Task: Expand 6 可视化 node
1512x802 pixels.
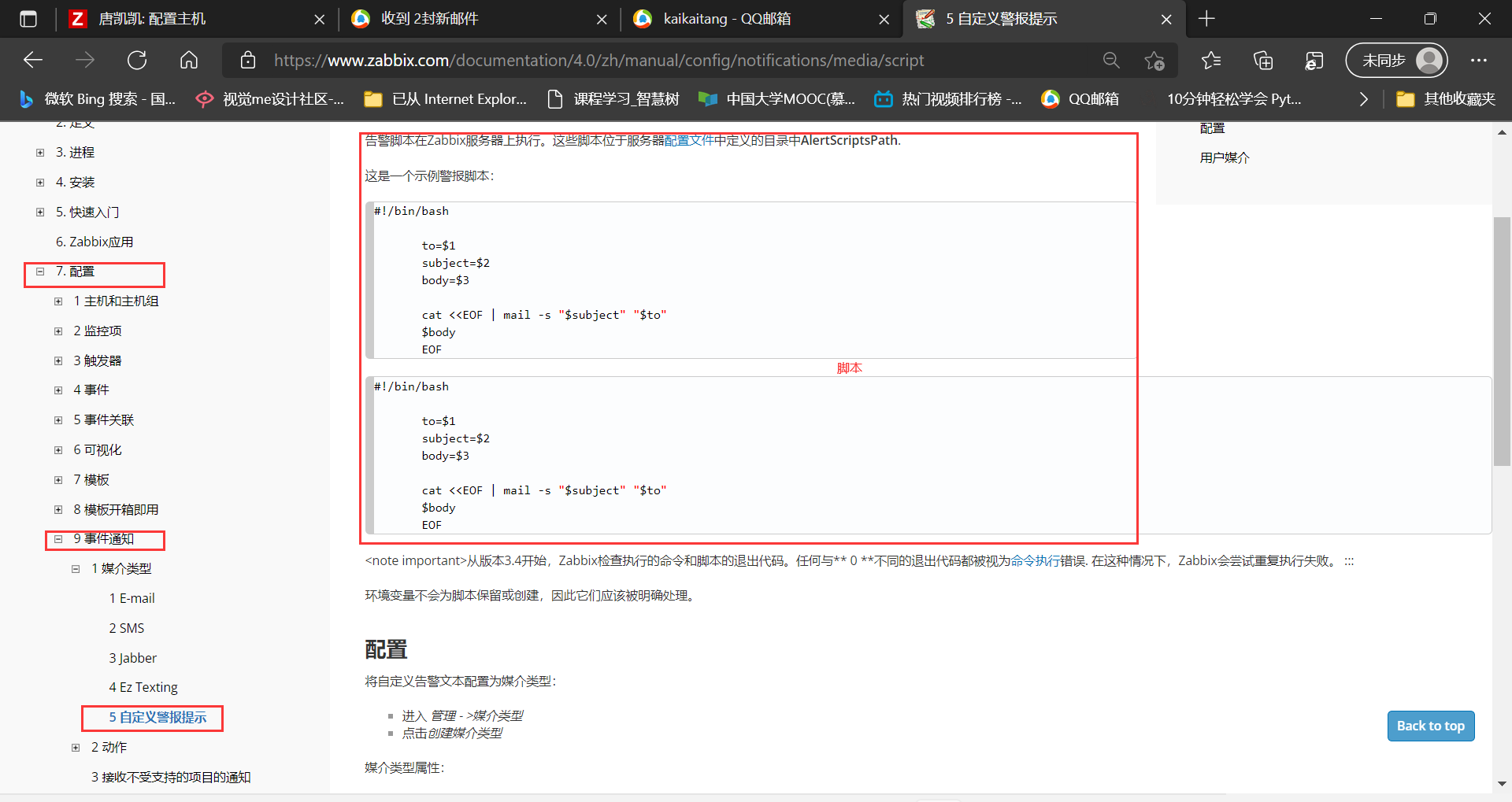Action: point(58,450)
